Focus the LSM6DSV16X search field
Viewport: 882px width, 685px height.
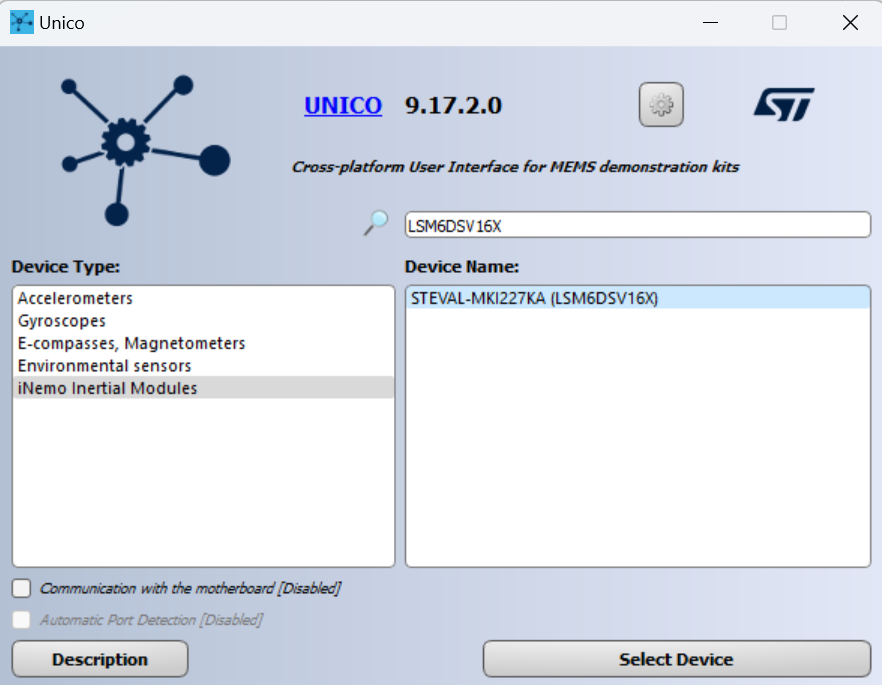coord(637,226)
